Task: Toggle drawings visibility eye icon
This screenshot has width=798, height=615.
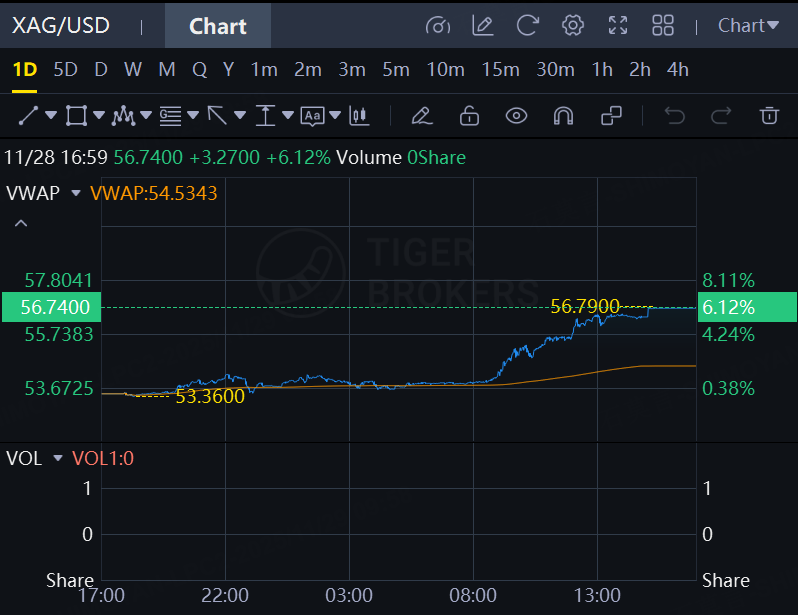Action: (x=516, y=116)
